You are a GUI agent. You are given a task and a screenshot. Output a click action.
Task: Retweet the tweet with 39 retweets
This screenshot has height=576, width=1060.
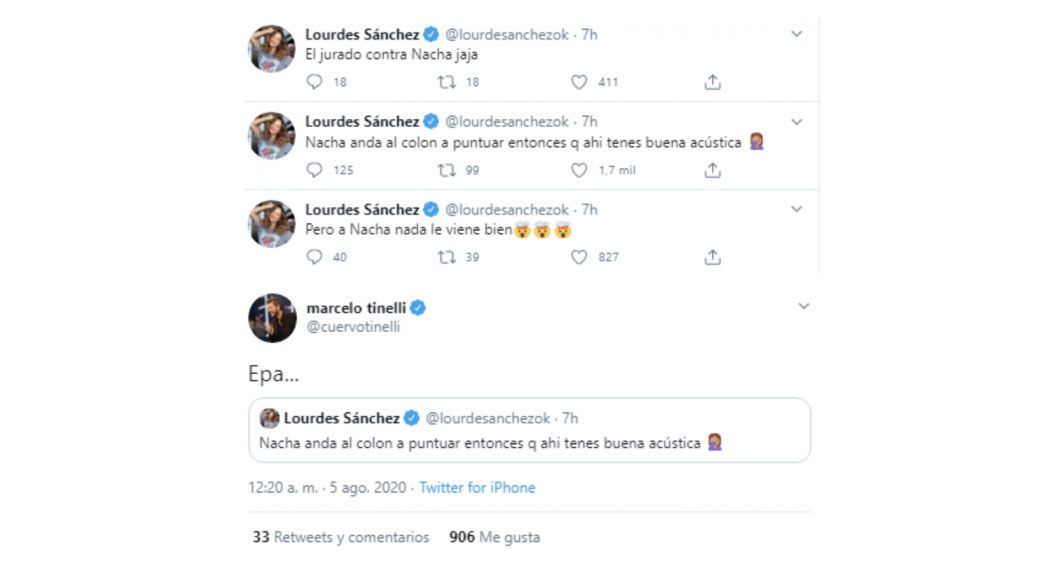tap(447, 257)
